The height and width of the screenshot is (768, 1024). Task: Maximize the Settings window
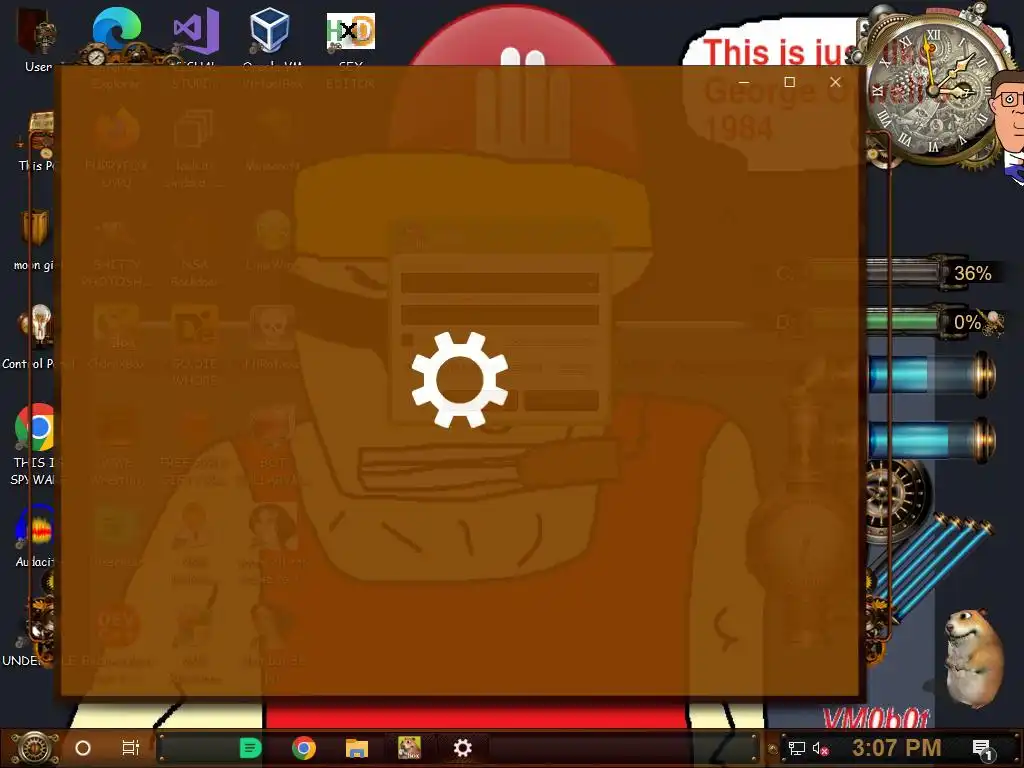pos(790,82)
